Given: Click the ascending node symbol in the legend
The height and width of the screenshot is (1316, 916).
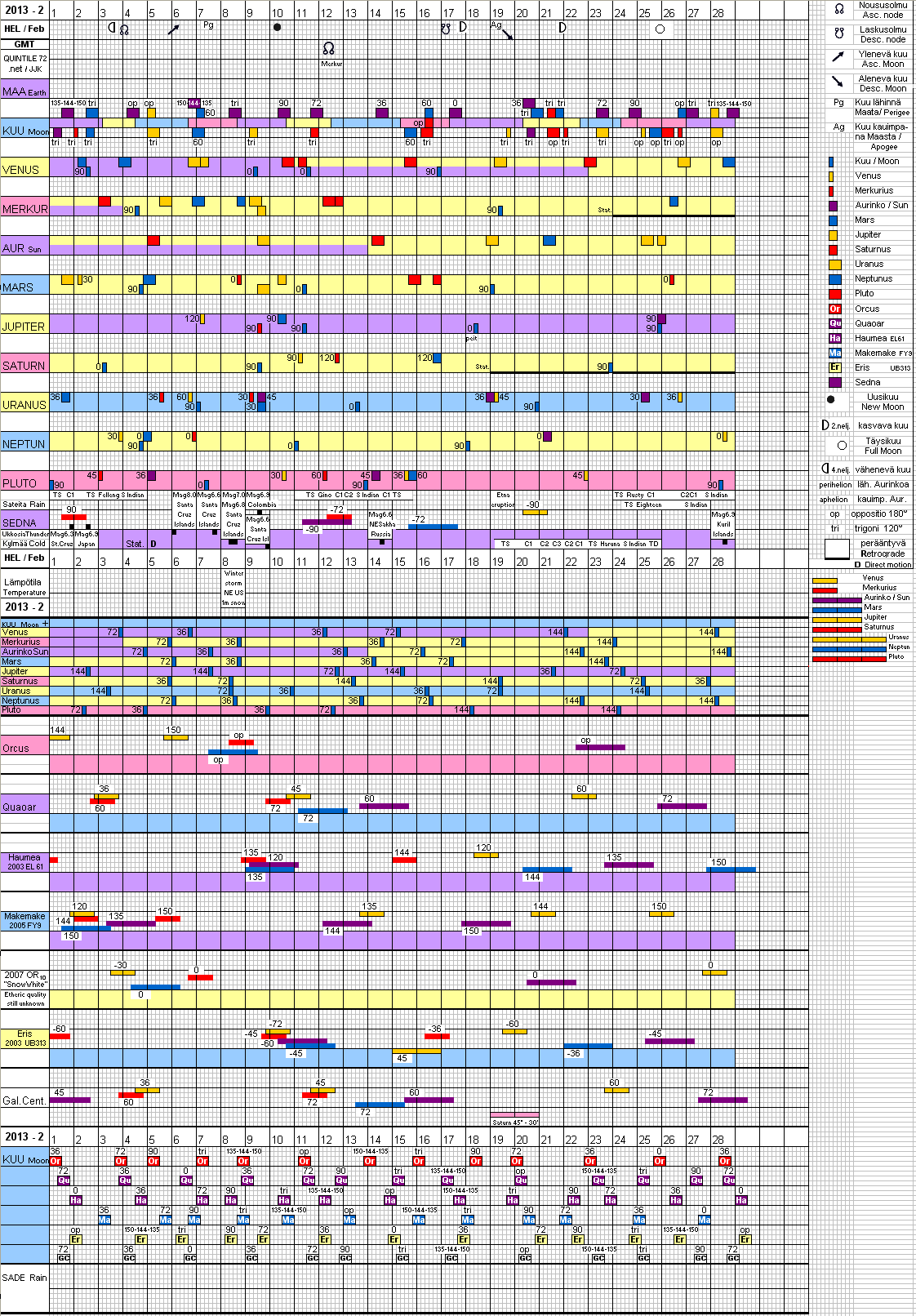Looking at the screenshot, I should (838, 9).
